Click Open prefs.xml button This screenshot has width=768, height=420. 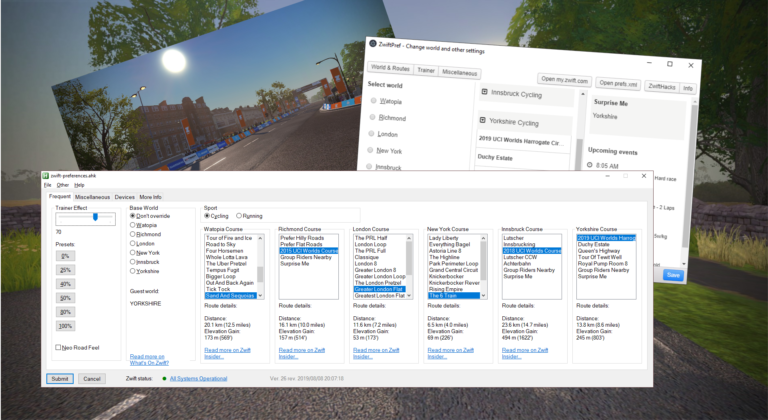(x=618, y=83)
